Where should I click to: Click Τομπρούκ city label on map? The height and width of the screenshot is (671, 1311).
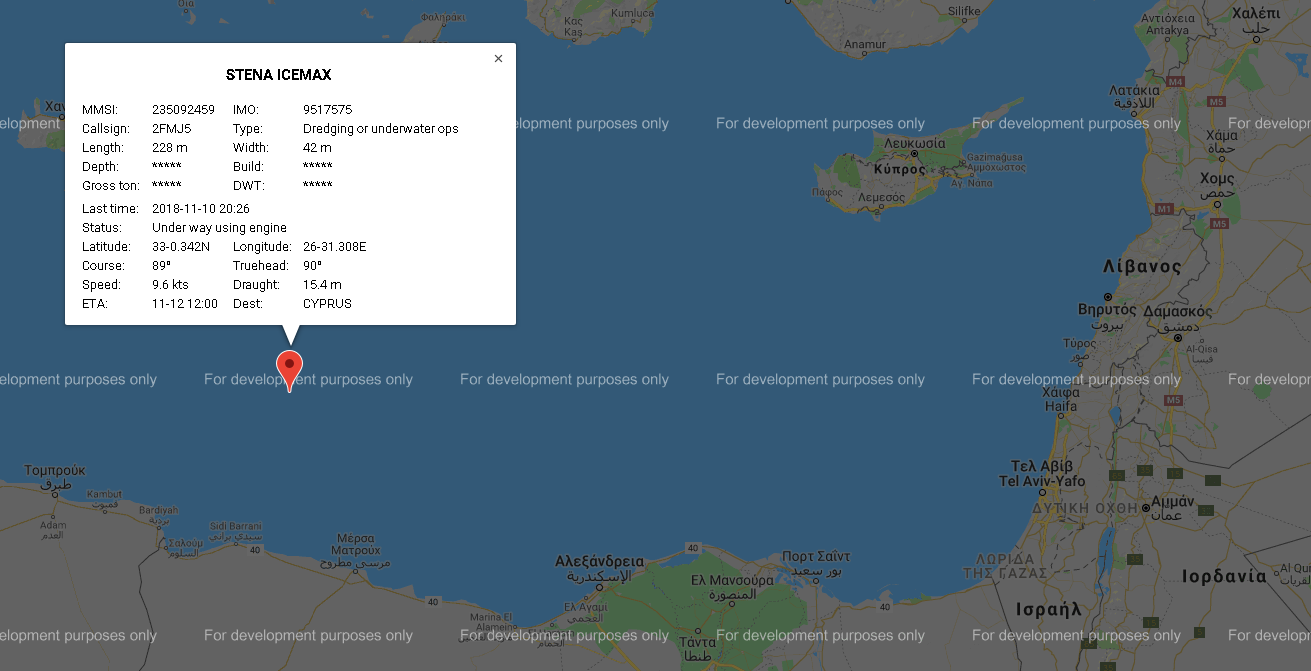coord(55,470)
